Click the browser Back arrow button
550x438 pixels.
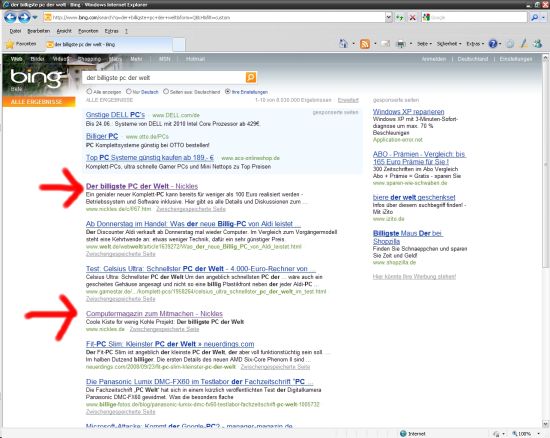pos(11,17)
